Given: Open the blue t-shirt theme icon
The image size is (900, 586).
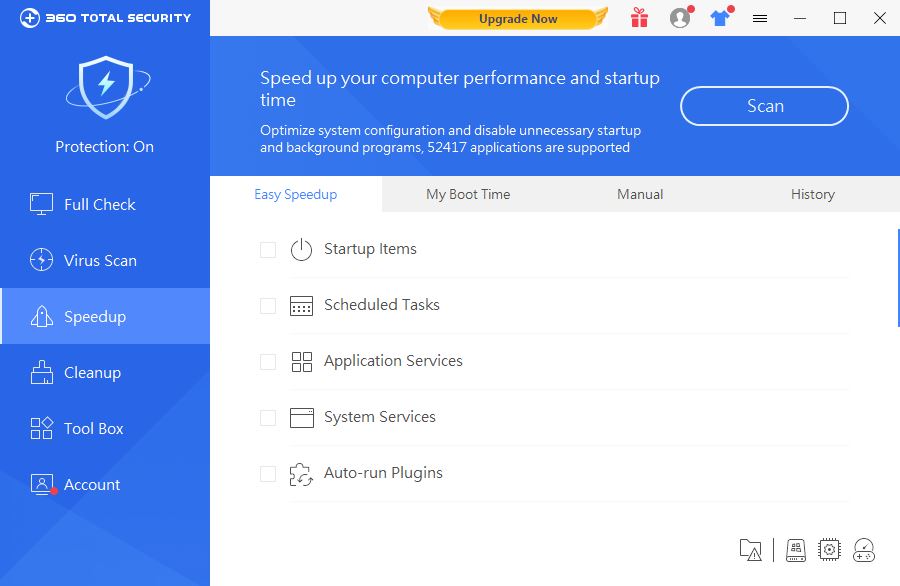Looking at the screenshot, I should pos(720,18).
